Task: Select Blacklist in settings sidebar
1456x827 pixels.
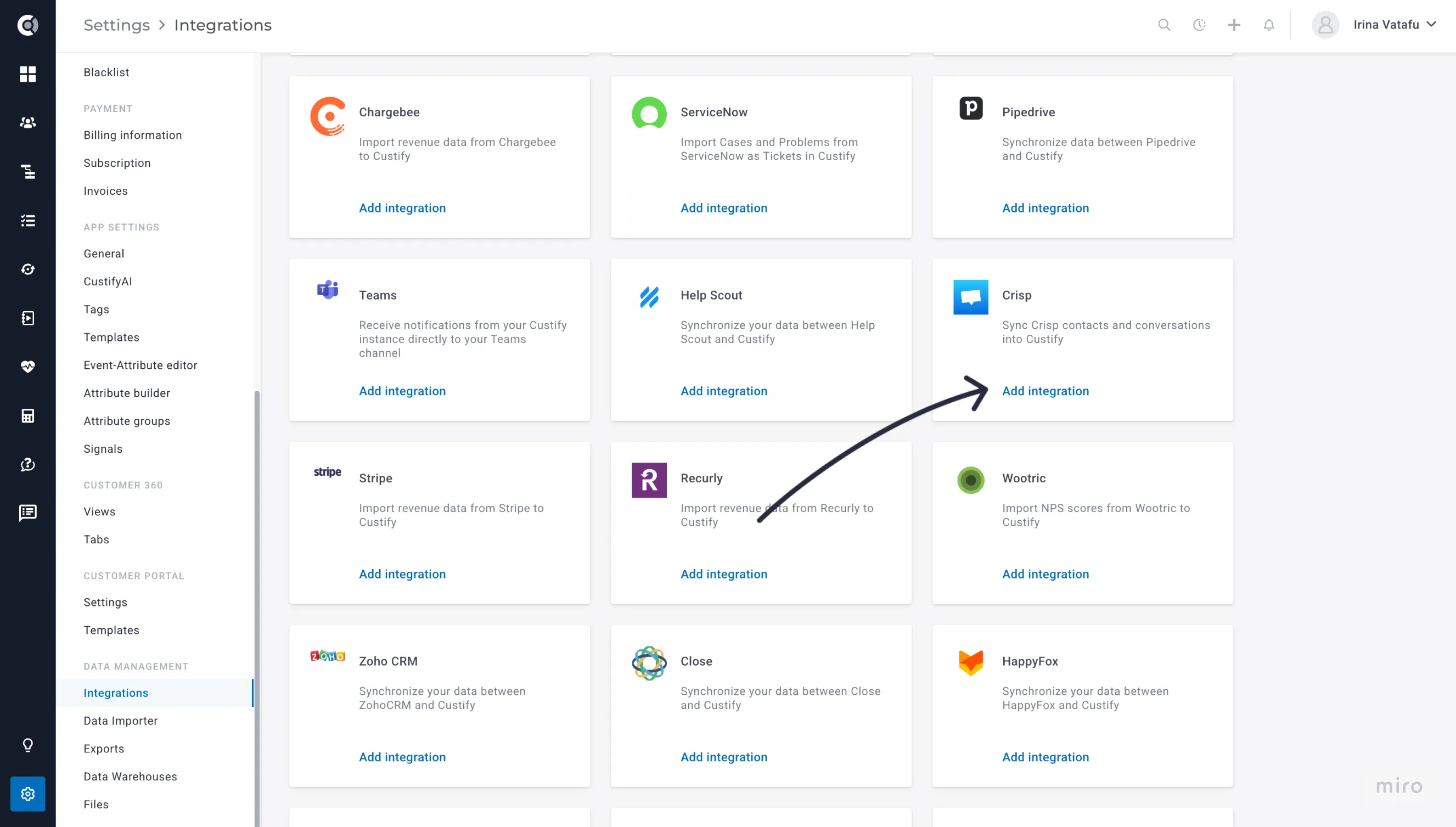Action: [106, 72]
